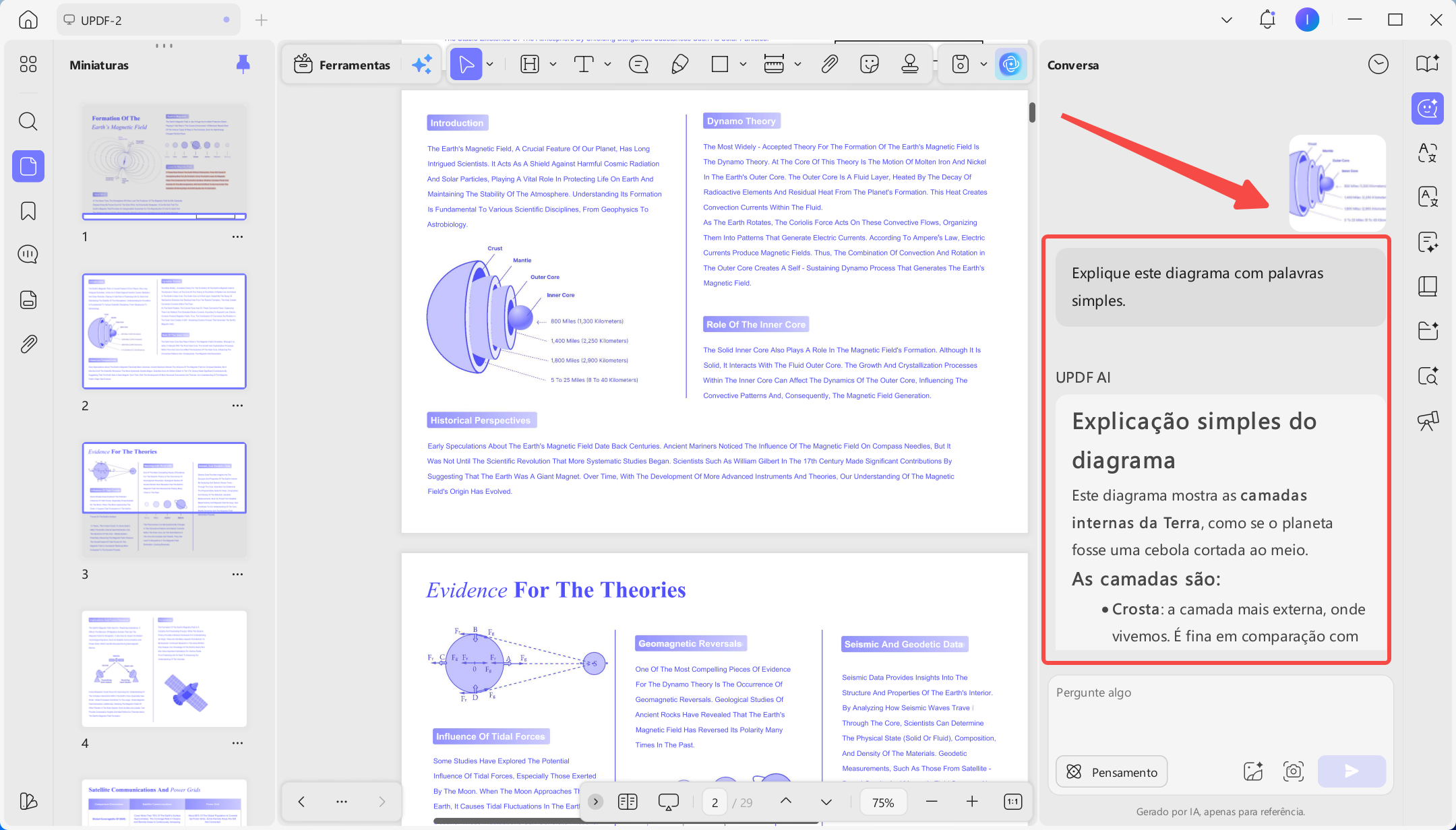Open chat history clock icon
The height and width of the screenshot is (830, 1456).
(x=1378, y=65)
